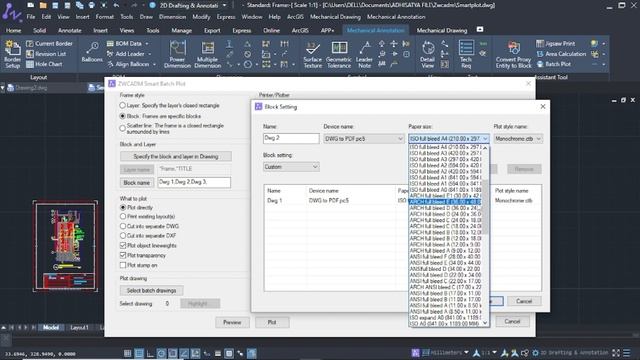Screen dimensions: 640x360
Task: Click the Add Leader icon
Action: pyautogui.click(x=110, y=54)
